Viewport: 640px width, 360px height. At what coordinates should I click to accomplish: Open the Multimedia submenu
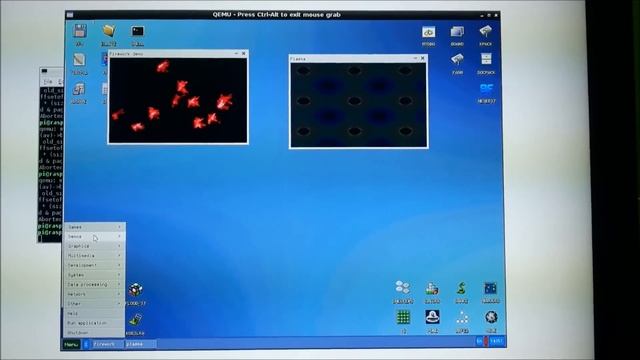click(95, 256)
